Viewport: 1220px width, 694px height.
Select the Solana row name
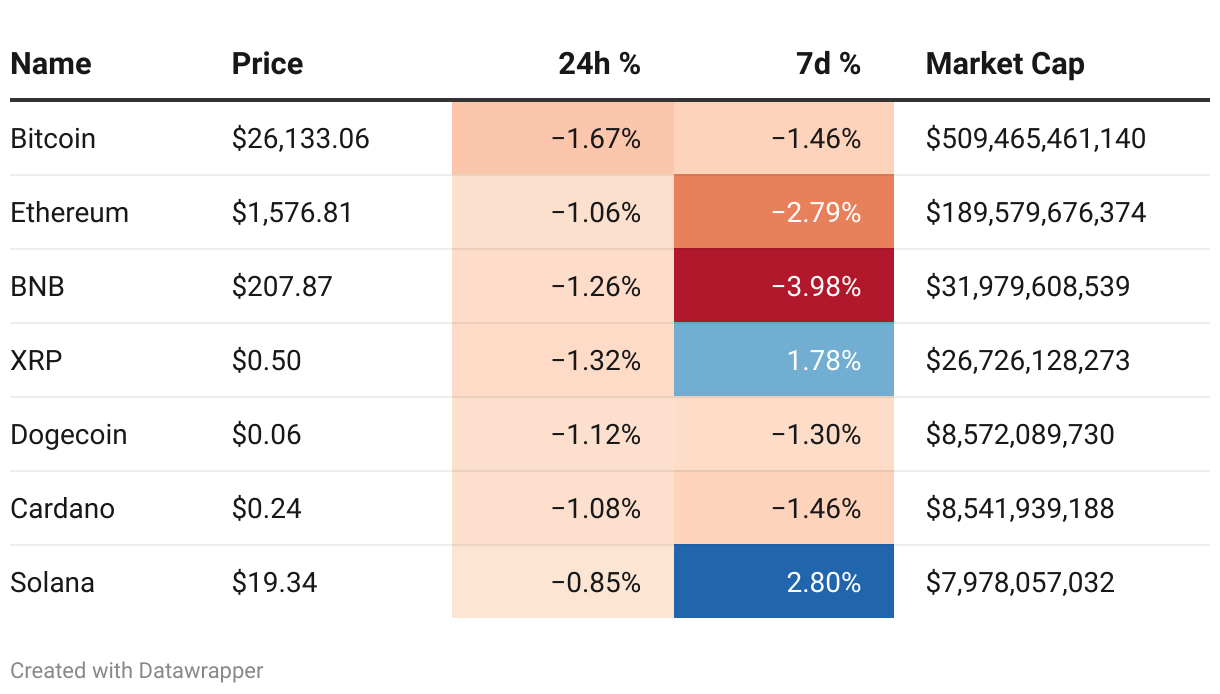pyautogui.click(x=52, y=582)
